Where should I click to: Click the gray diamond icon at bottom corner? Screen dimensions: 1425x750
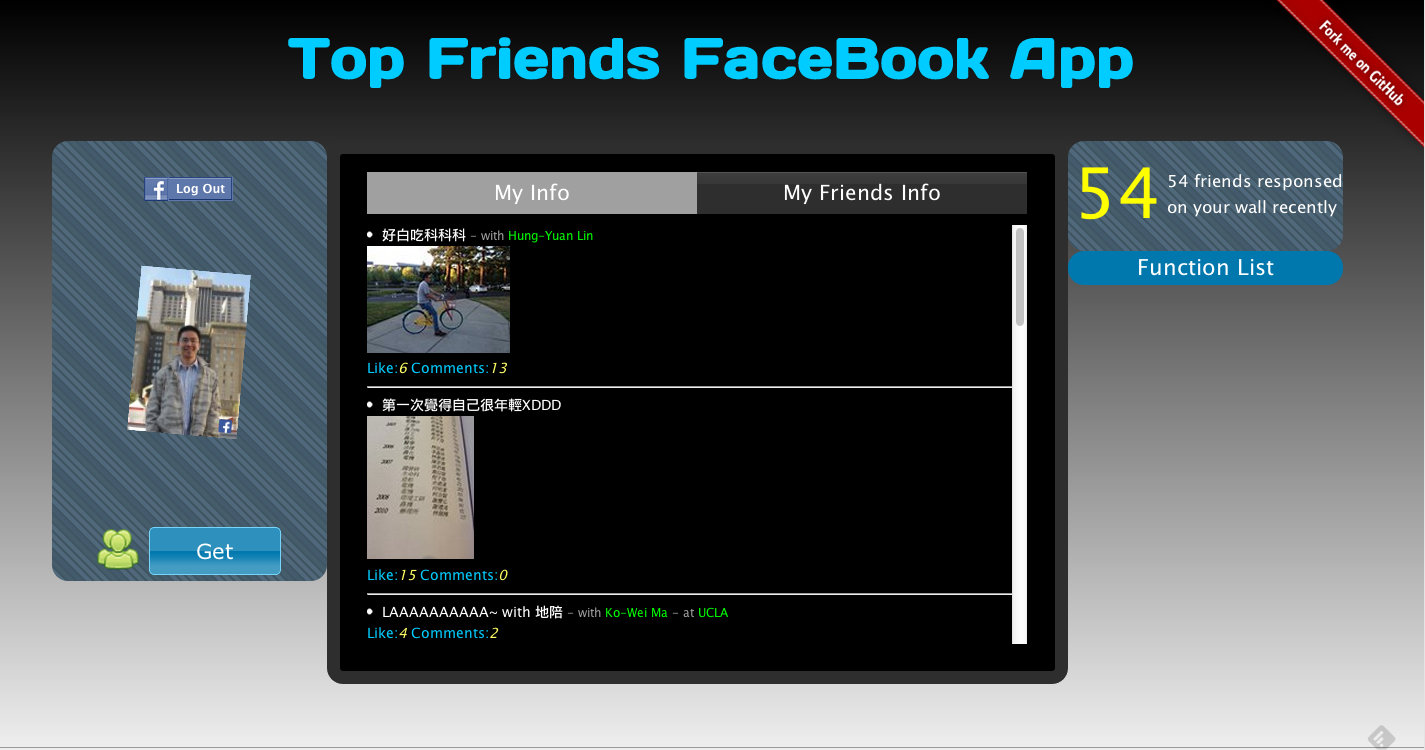[1381, 737]
